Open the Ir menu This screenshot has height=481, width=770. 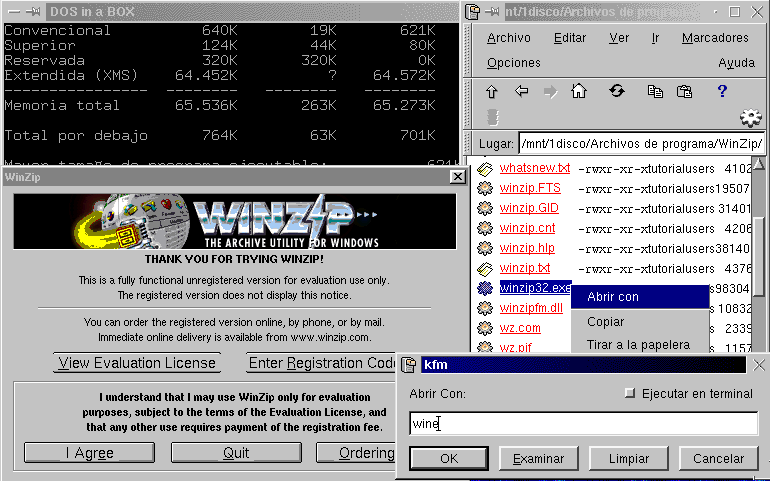point(655,38)
